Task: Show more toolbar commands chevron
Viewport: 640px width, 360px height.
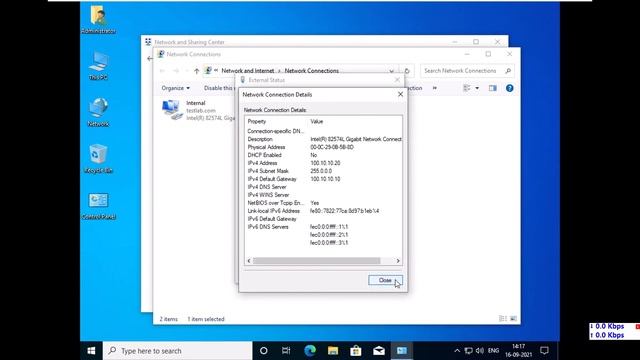Action: (x=435, y=88)
